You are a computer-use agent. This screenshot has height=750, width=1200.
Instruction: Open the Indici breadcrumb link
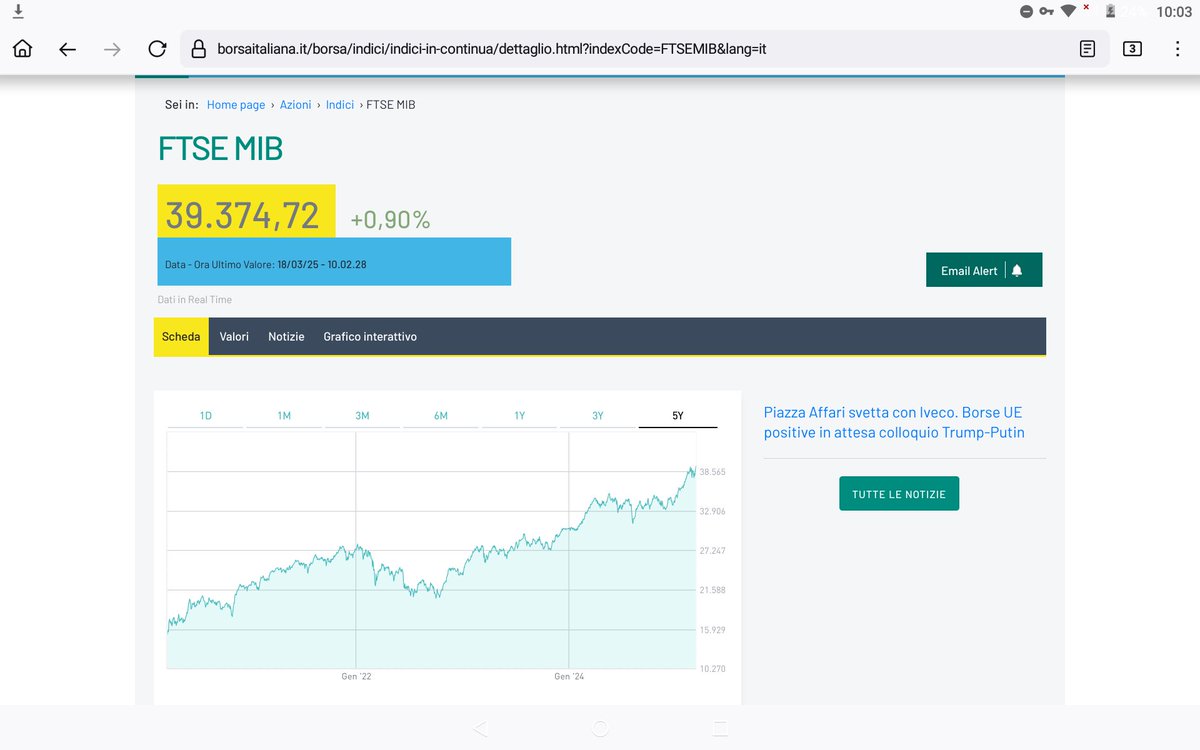[340, 104]
